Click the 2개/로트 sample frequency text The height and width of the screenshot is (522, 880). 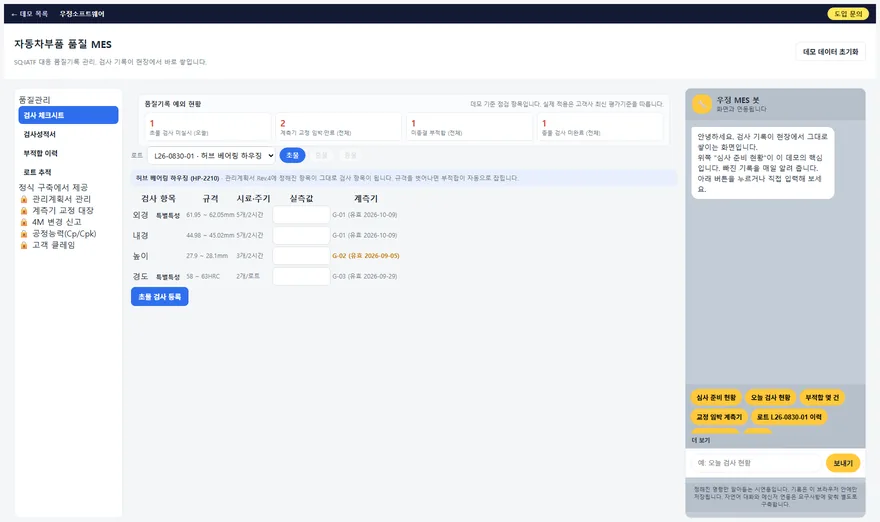[x=248, y=277]
